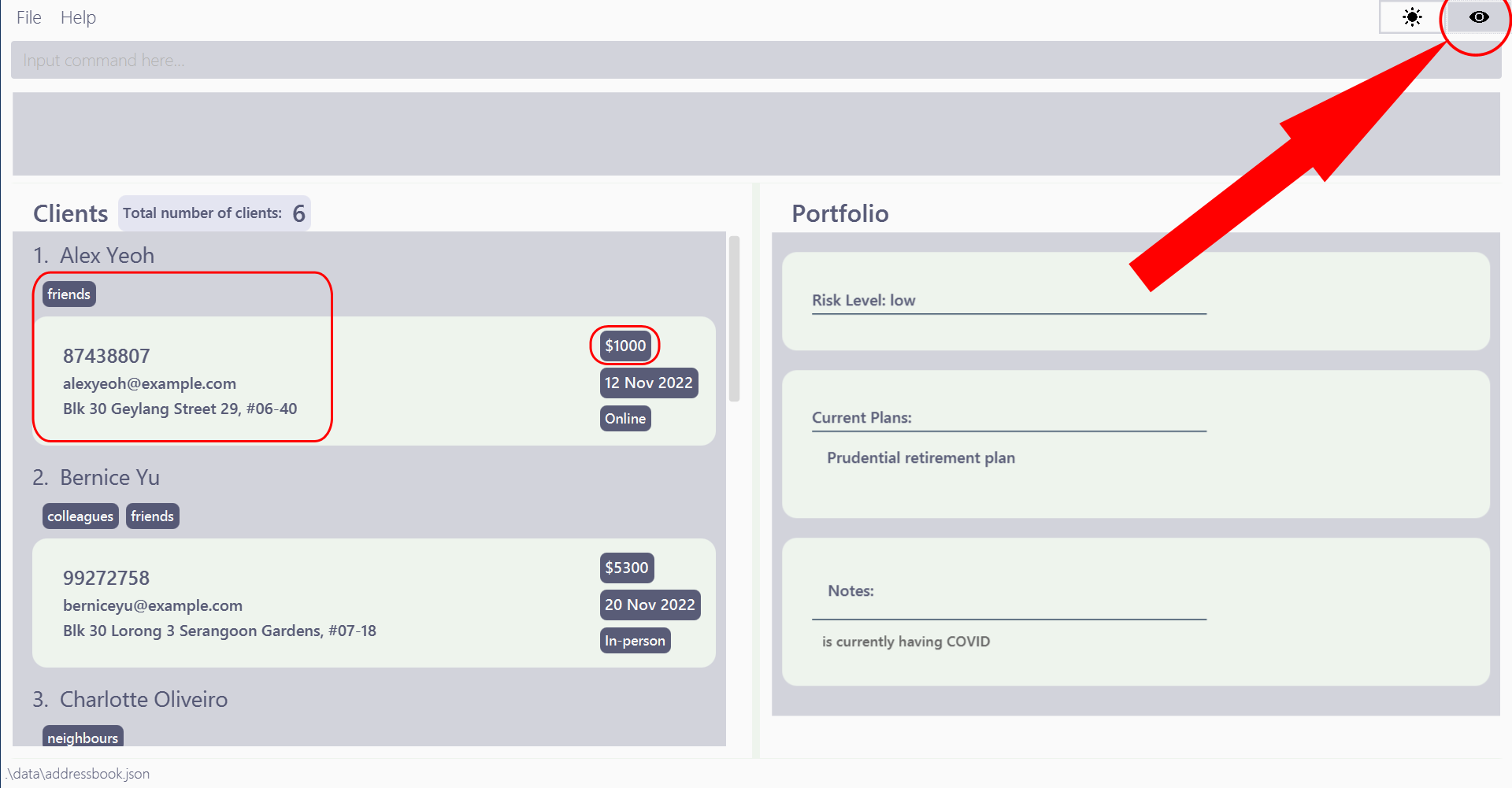Open the Help menu
1512x788 pixels.
click(78, 17)
